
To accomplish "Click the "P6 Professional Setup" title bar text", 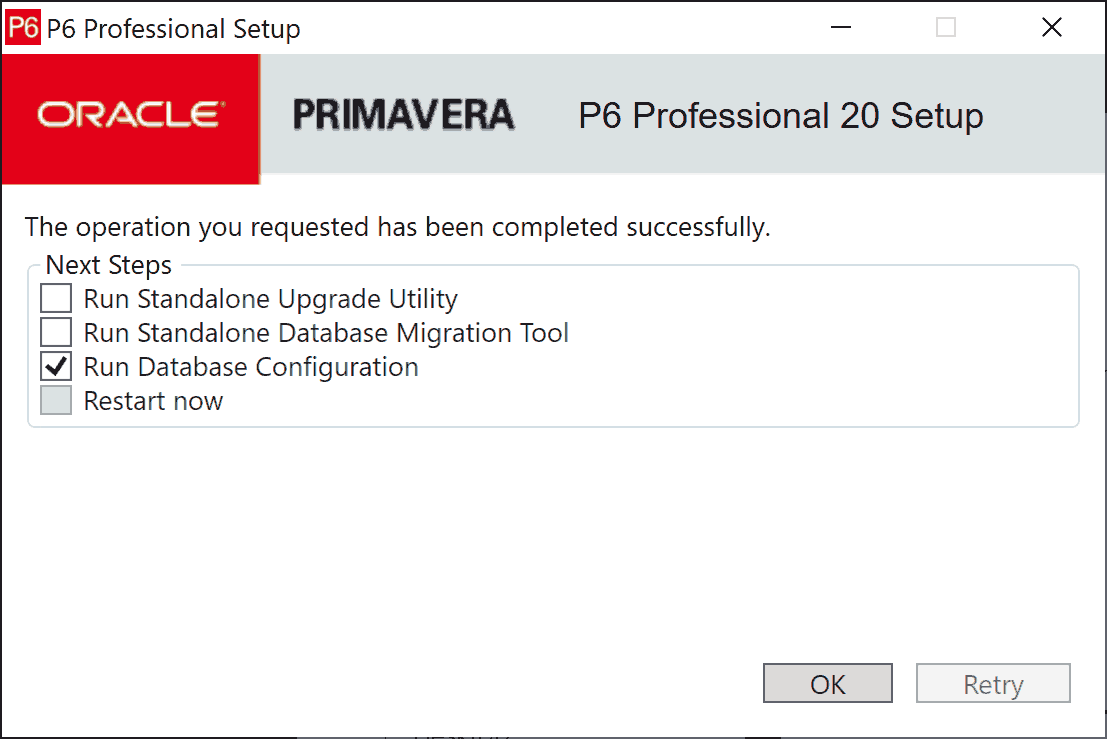I will pyautogui.click(x=192, y=29).
